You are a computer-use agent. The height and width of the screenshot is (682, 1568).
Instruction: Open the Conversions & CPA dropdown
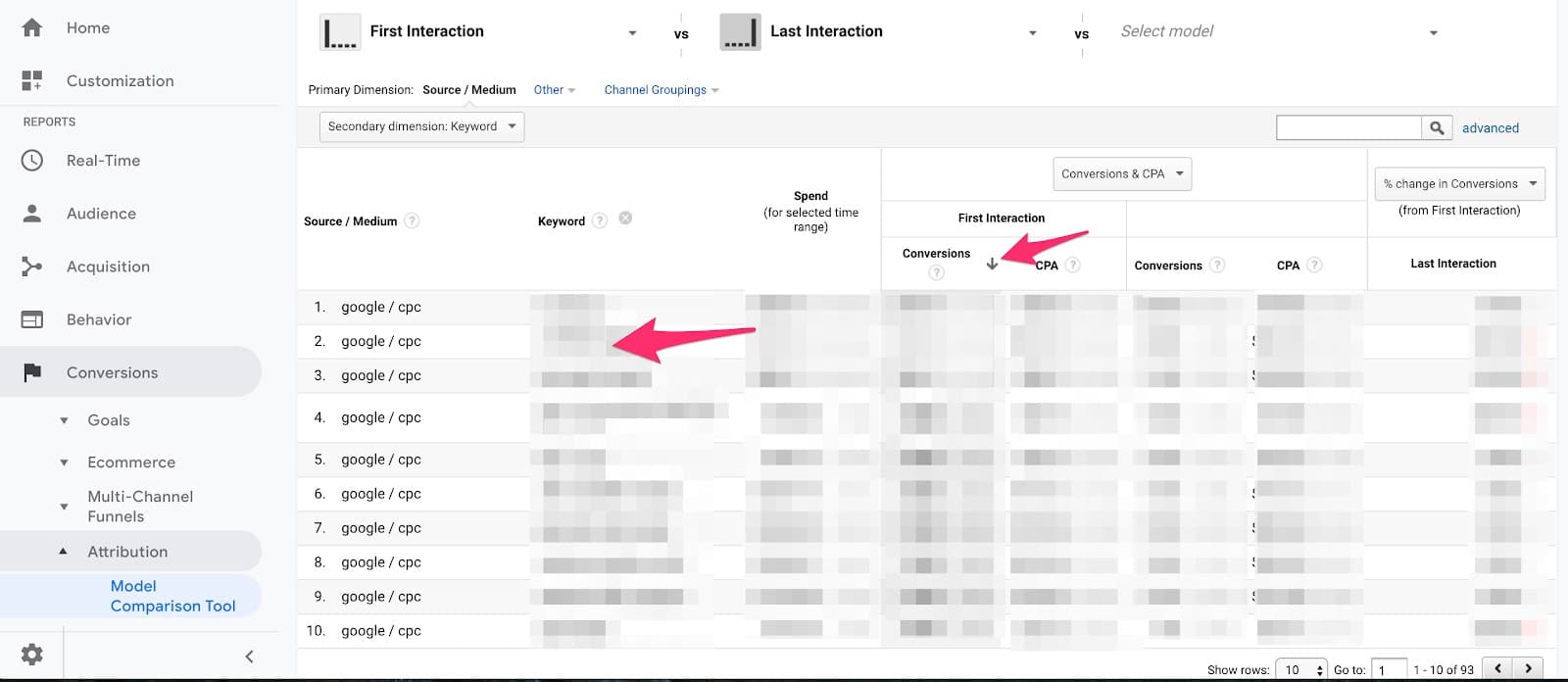(1122, 174)
